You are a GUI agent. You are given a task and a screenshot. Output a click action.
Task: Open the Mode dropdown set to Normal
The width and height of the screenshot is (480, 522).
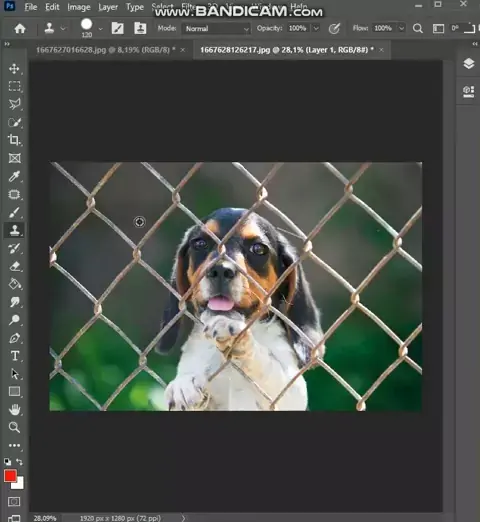pyautogui.click(x=216, y=29)
